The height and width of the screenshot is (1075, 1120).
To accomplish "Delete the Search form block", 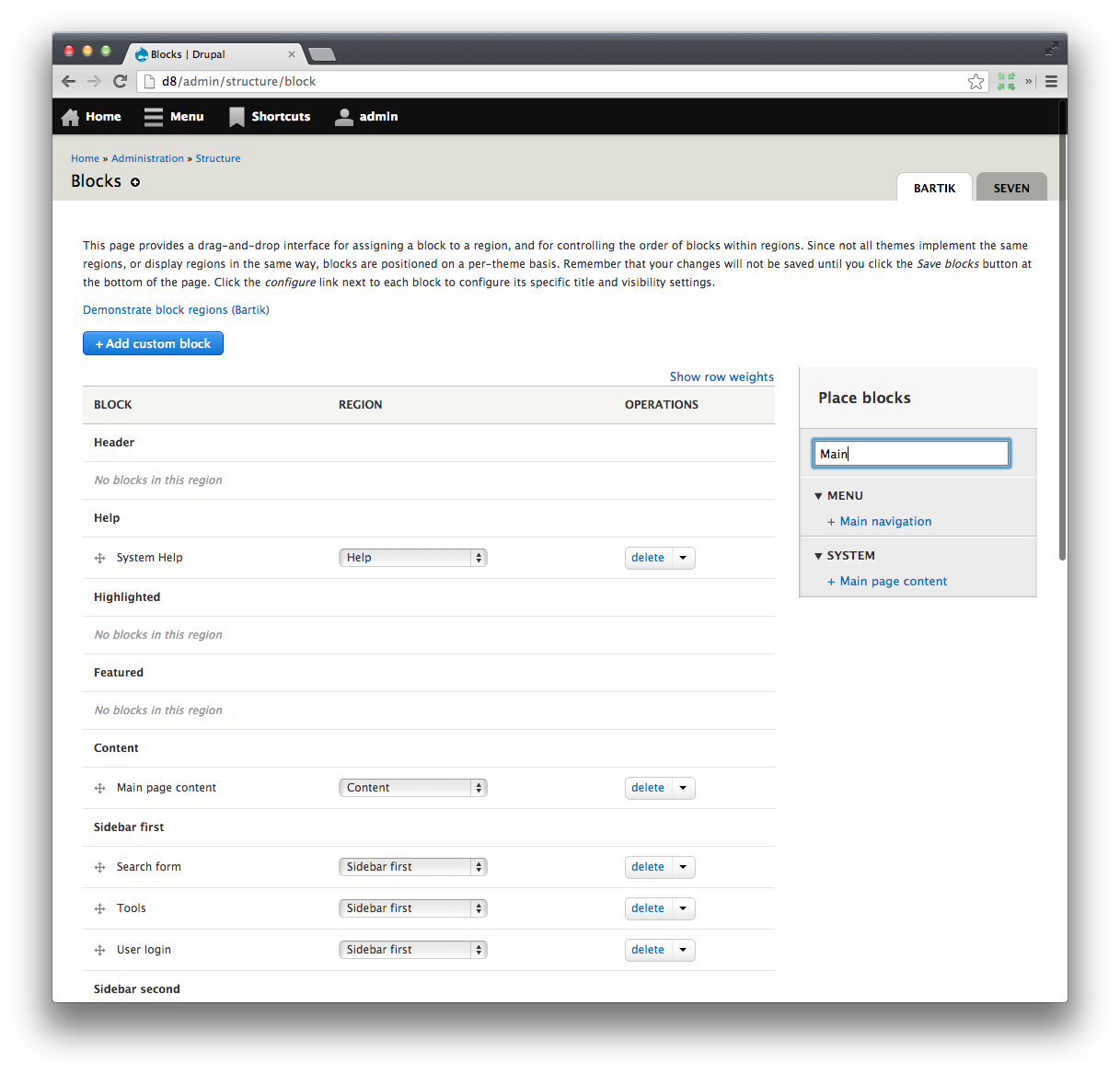I will (648, 867).
